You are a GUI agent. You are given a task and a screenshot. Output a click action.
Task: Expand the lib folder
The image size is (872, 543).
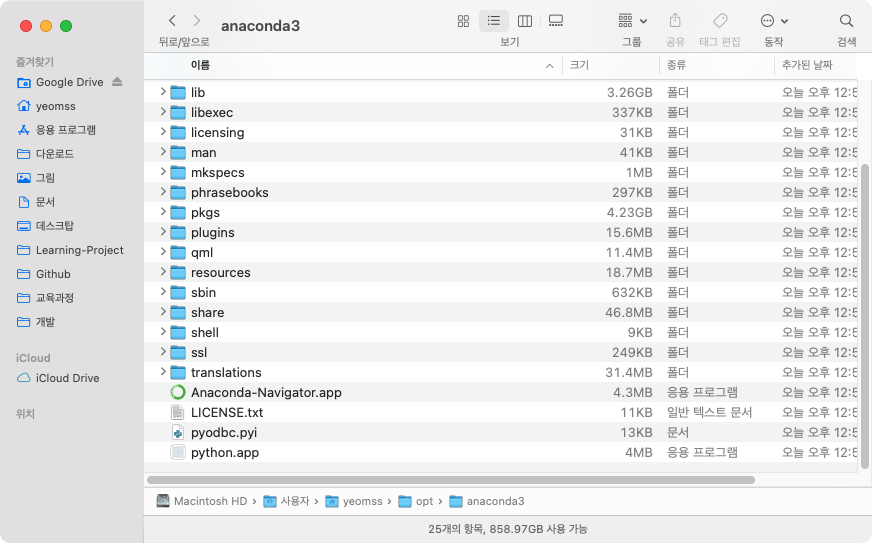click(x=163, y=92)
